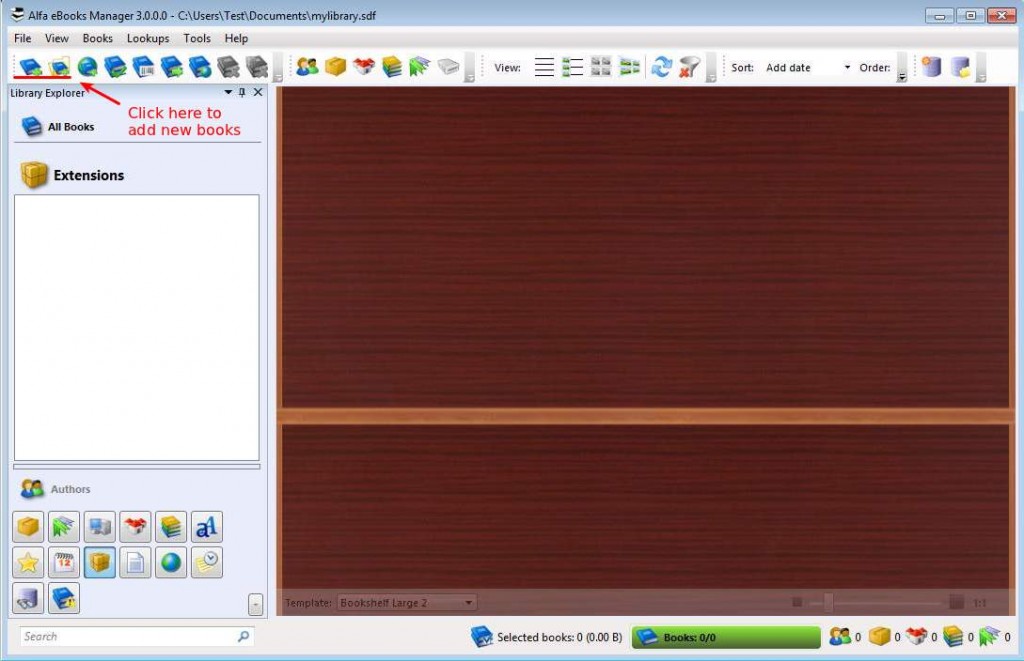
Task: Click the refresh arrows icon in the toolbar
Action: coord(661,67)
